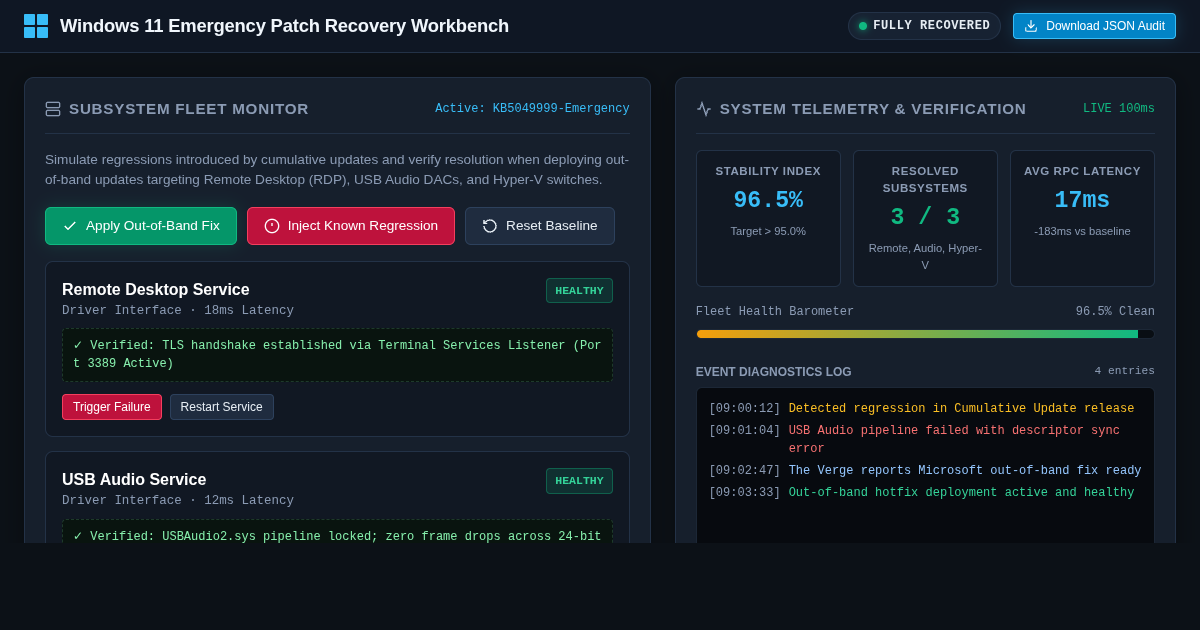Select the 09:01:04 USB Audio pipeline failed entry
This screenshot has width=1200, height=630.
(x=925, y=440)
